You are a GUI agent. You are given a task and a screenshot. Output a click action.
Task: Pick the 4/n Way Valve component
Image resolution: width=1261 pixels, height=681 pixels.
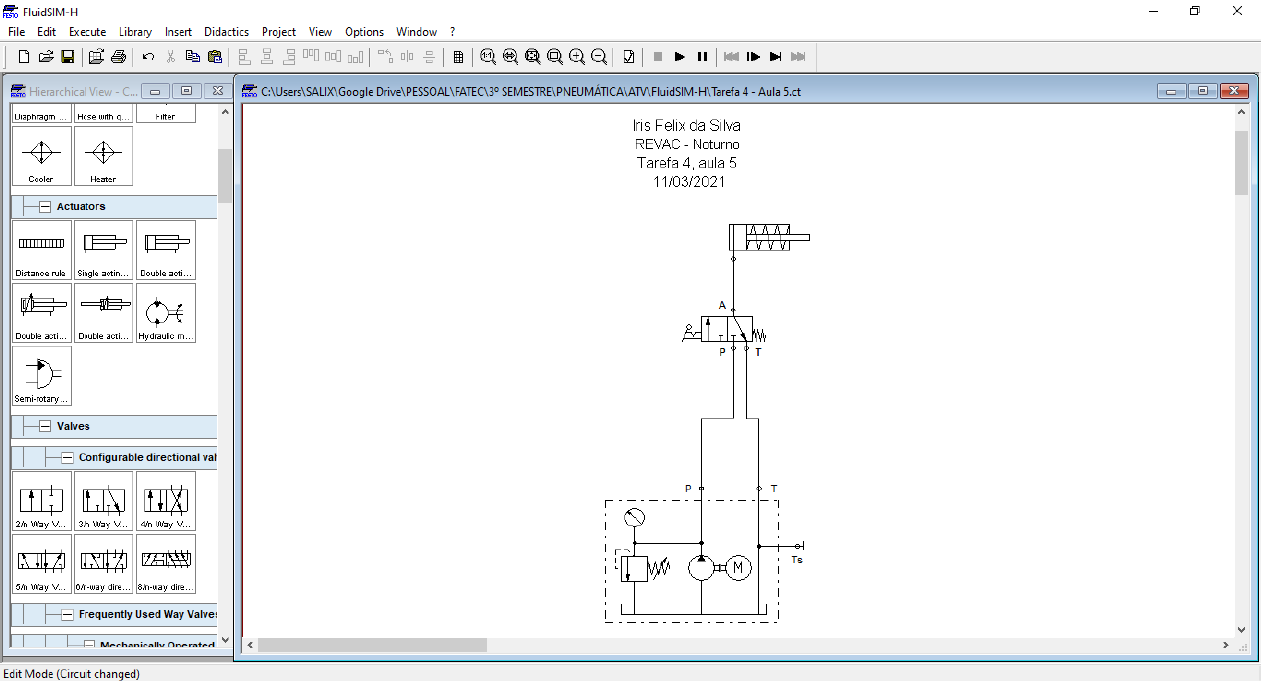click(166, 500)
